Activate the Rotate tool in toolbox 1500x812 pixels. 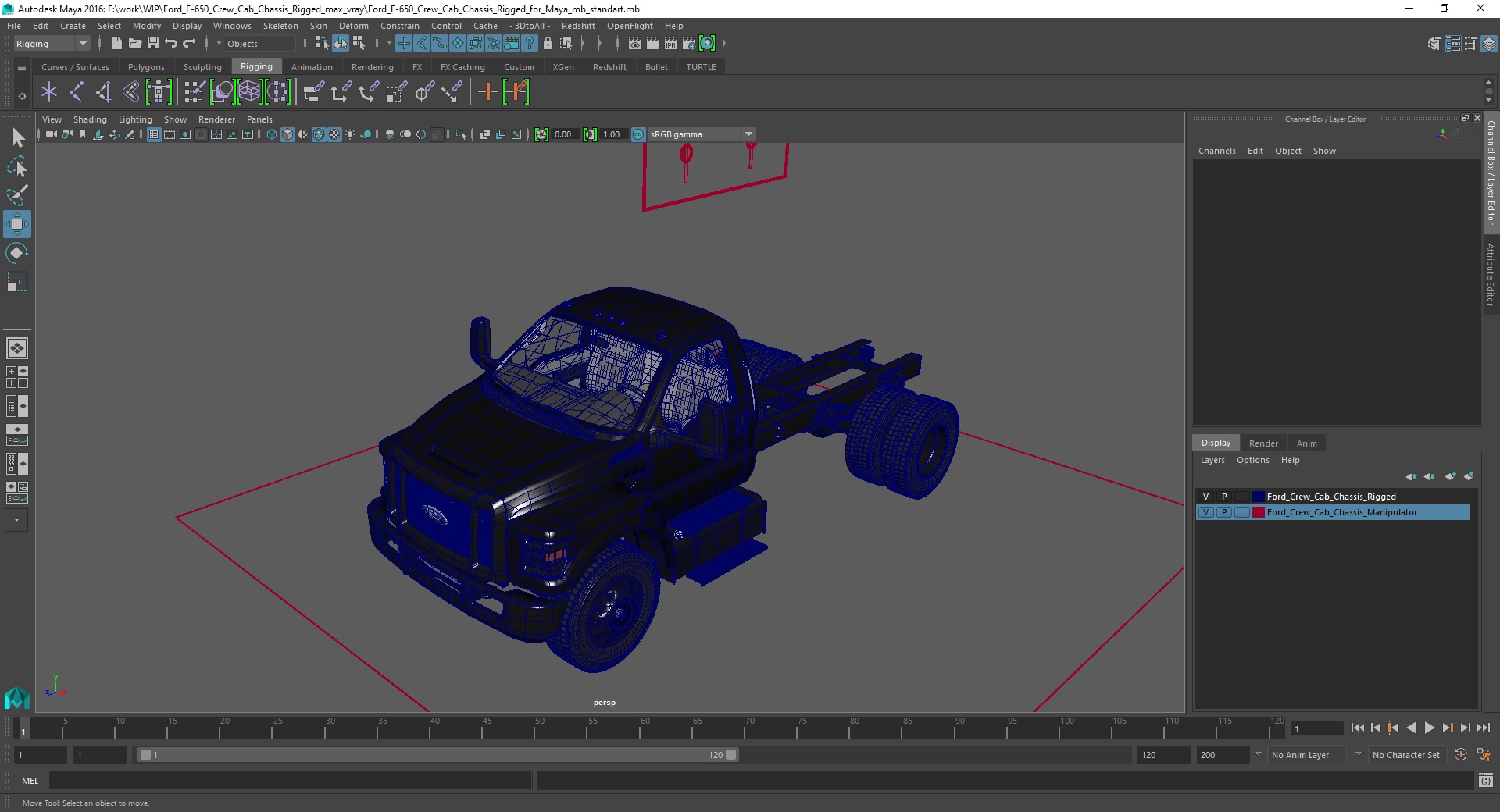pos(17,253)
